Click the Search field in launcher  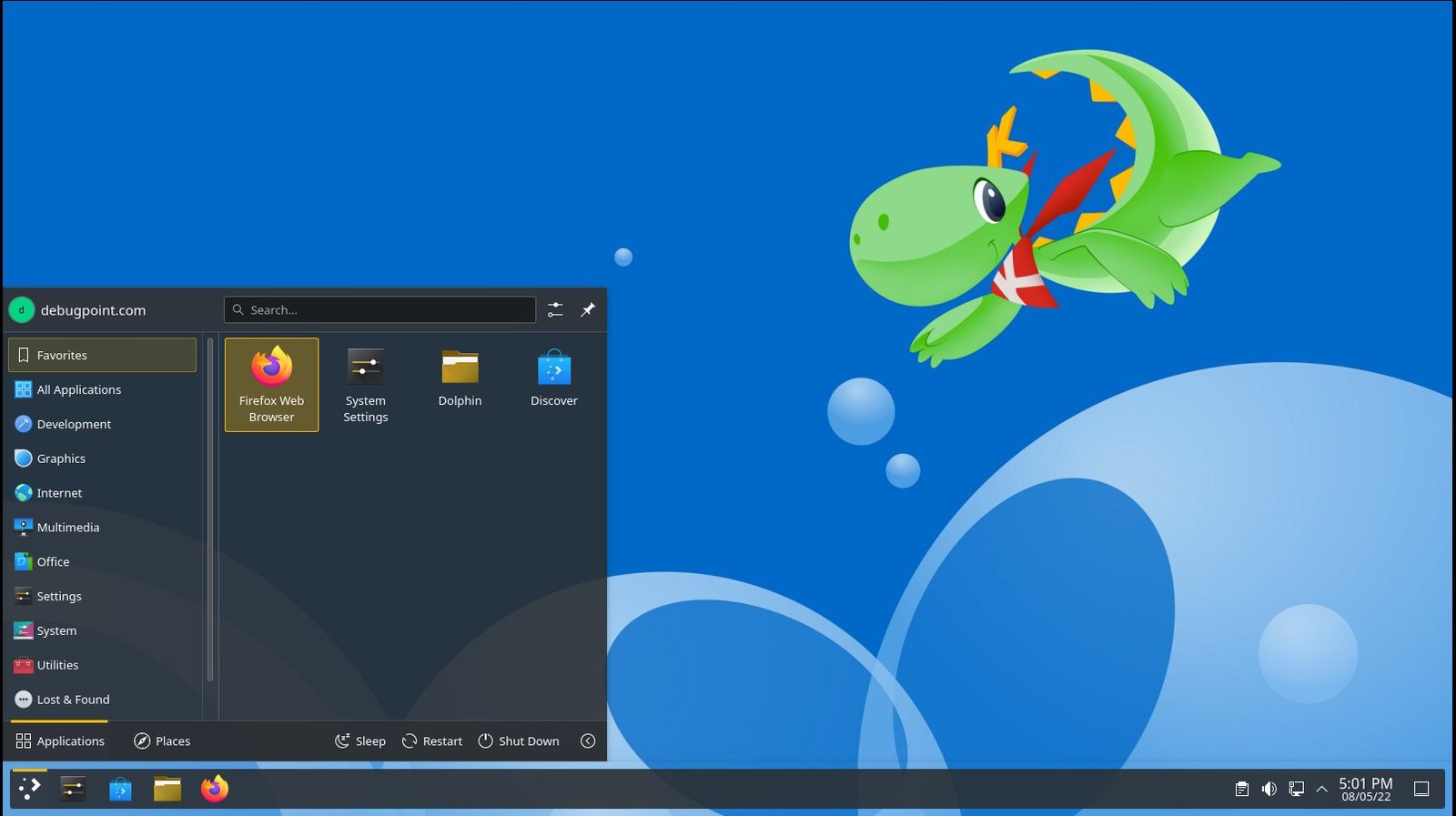click(x=379, y=309)
